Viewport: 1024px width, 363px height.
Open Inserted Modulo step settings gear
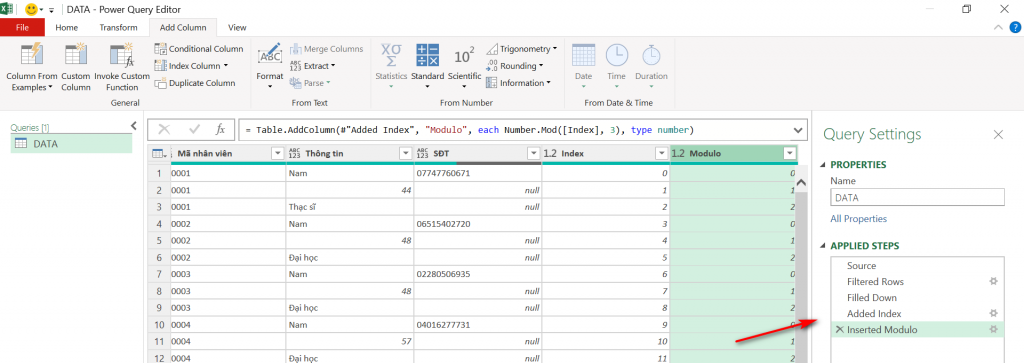[993, 330]
